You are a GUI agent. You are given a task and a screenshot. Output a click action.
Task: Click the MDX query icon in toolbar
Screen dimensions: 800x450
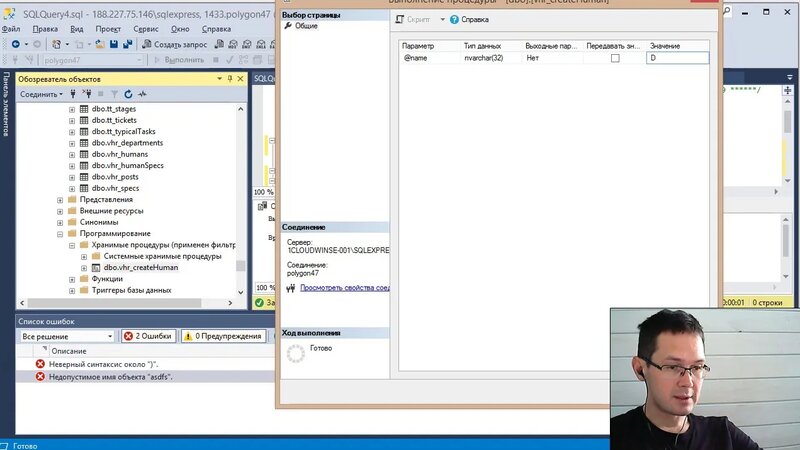tap(233, 44)
